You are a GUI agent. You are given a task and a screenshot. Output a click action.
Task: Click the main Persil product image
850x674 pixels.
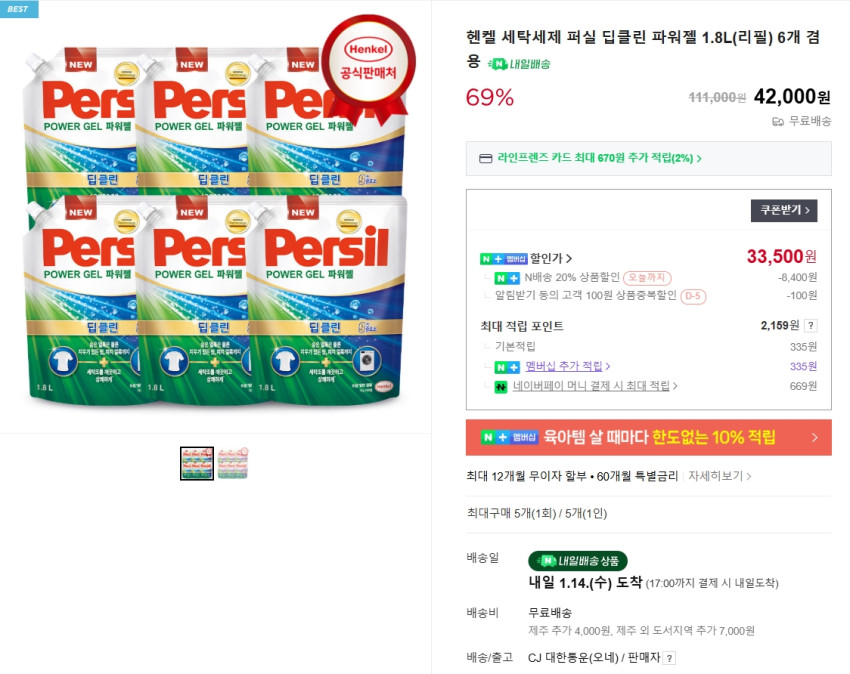coord(215,225)
